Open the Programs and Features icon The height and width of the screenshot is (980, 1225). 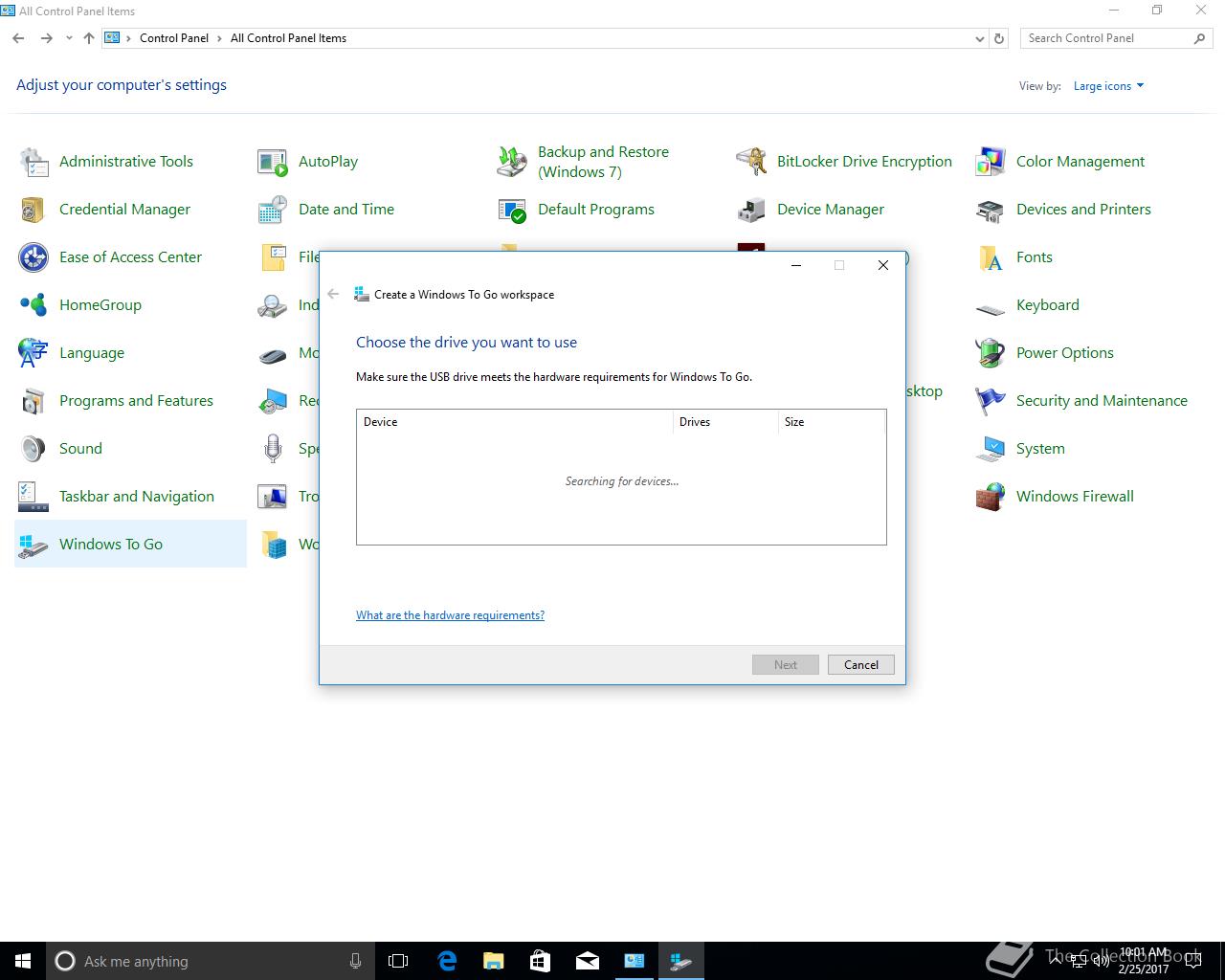(33, 401)
